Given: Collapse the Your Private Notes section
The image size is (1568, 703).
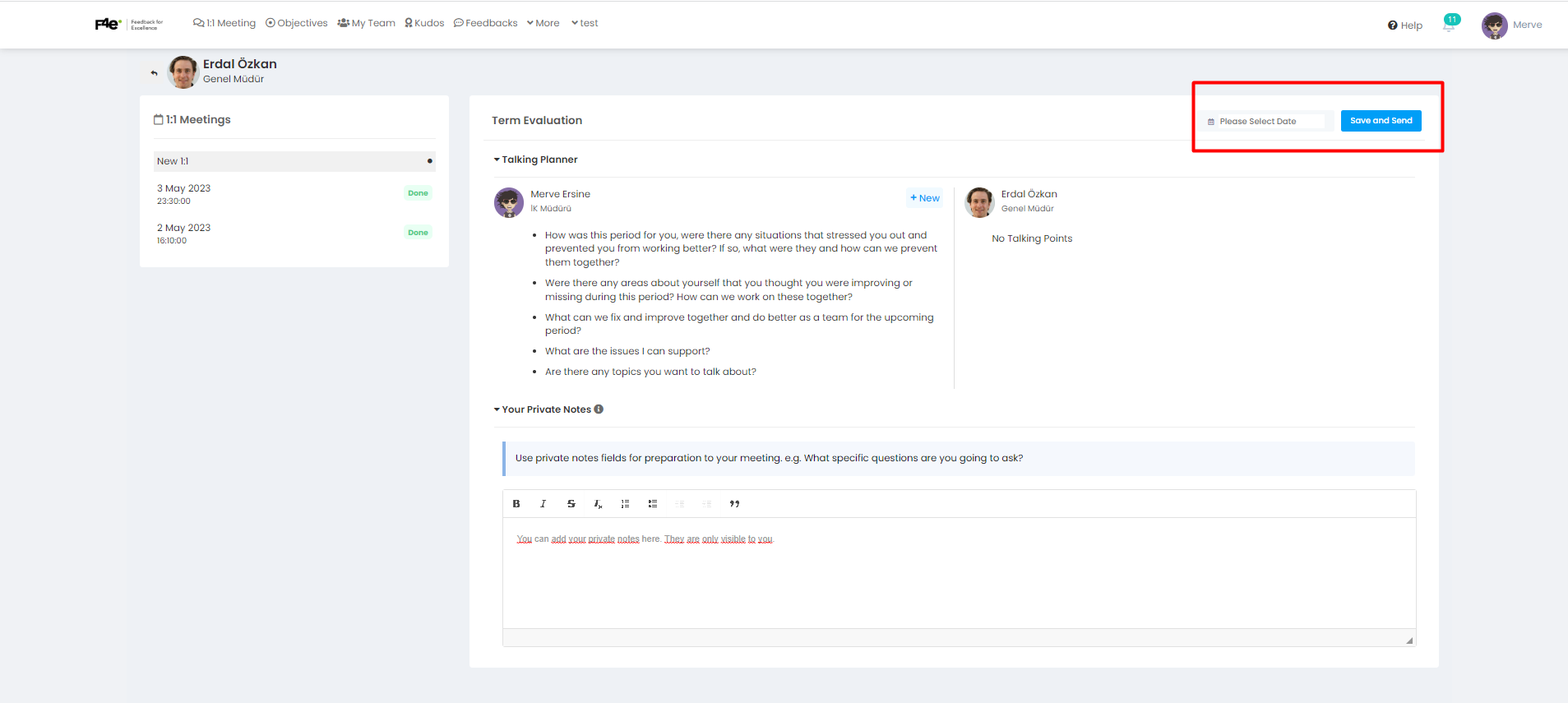Looking at the screenshot, I should [x=543, y=409].
